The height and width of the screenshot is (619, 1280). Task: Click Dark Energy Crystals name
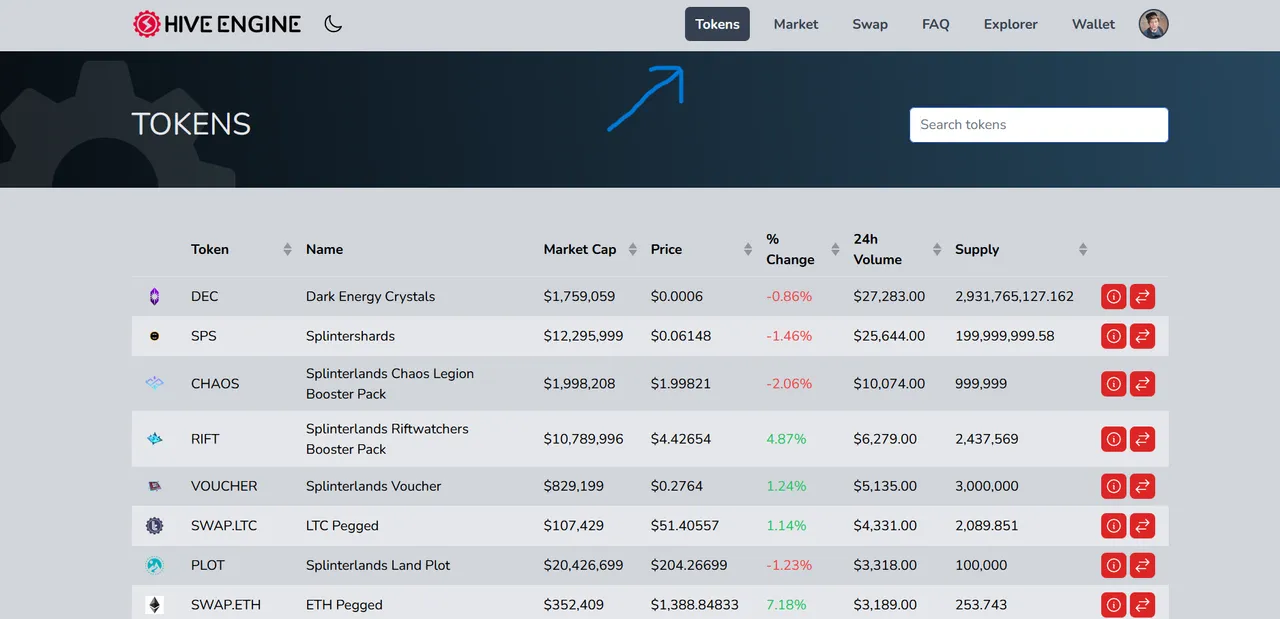click(370, 297)
